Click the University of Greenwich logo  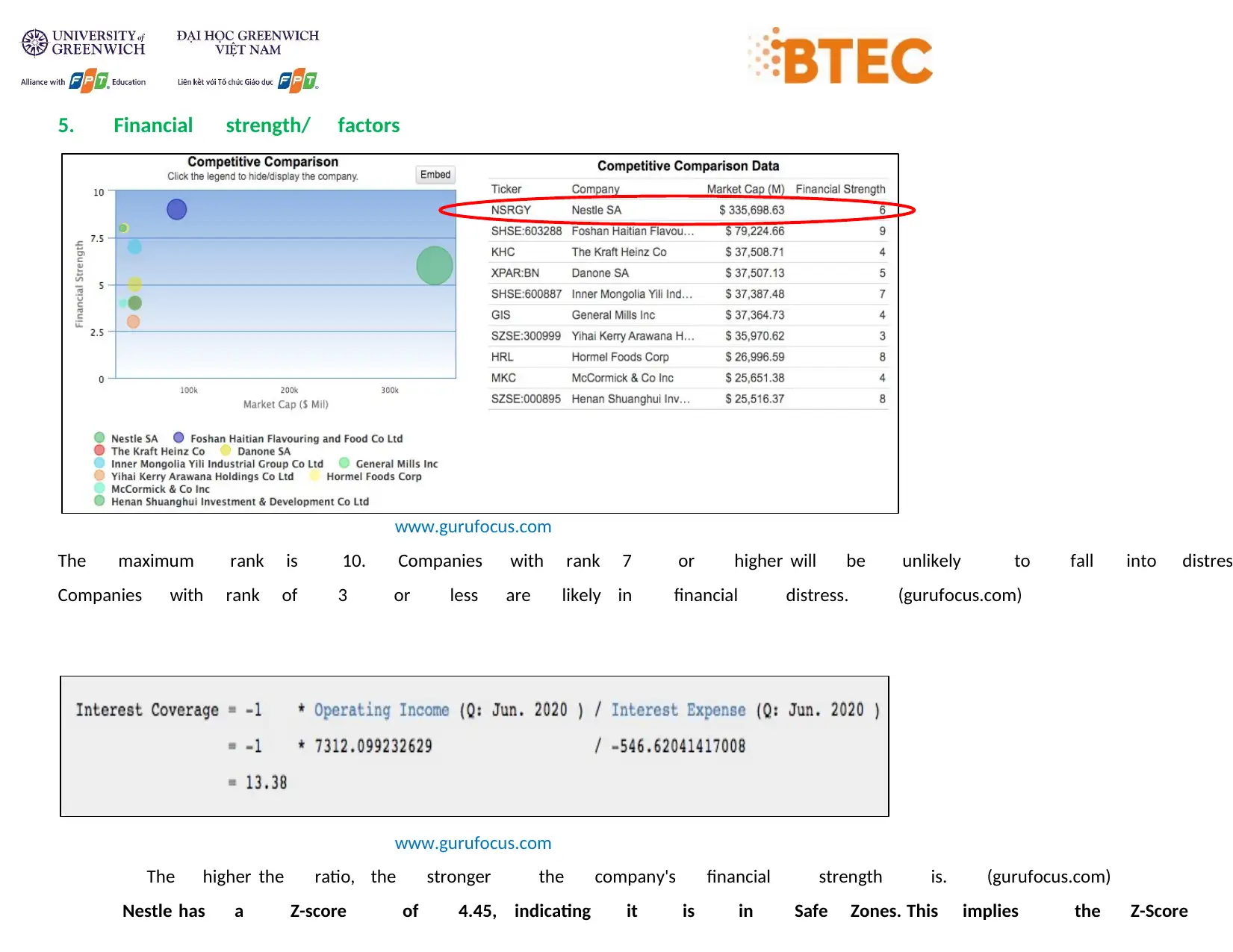[x=83, y=43]
